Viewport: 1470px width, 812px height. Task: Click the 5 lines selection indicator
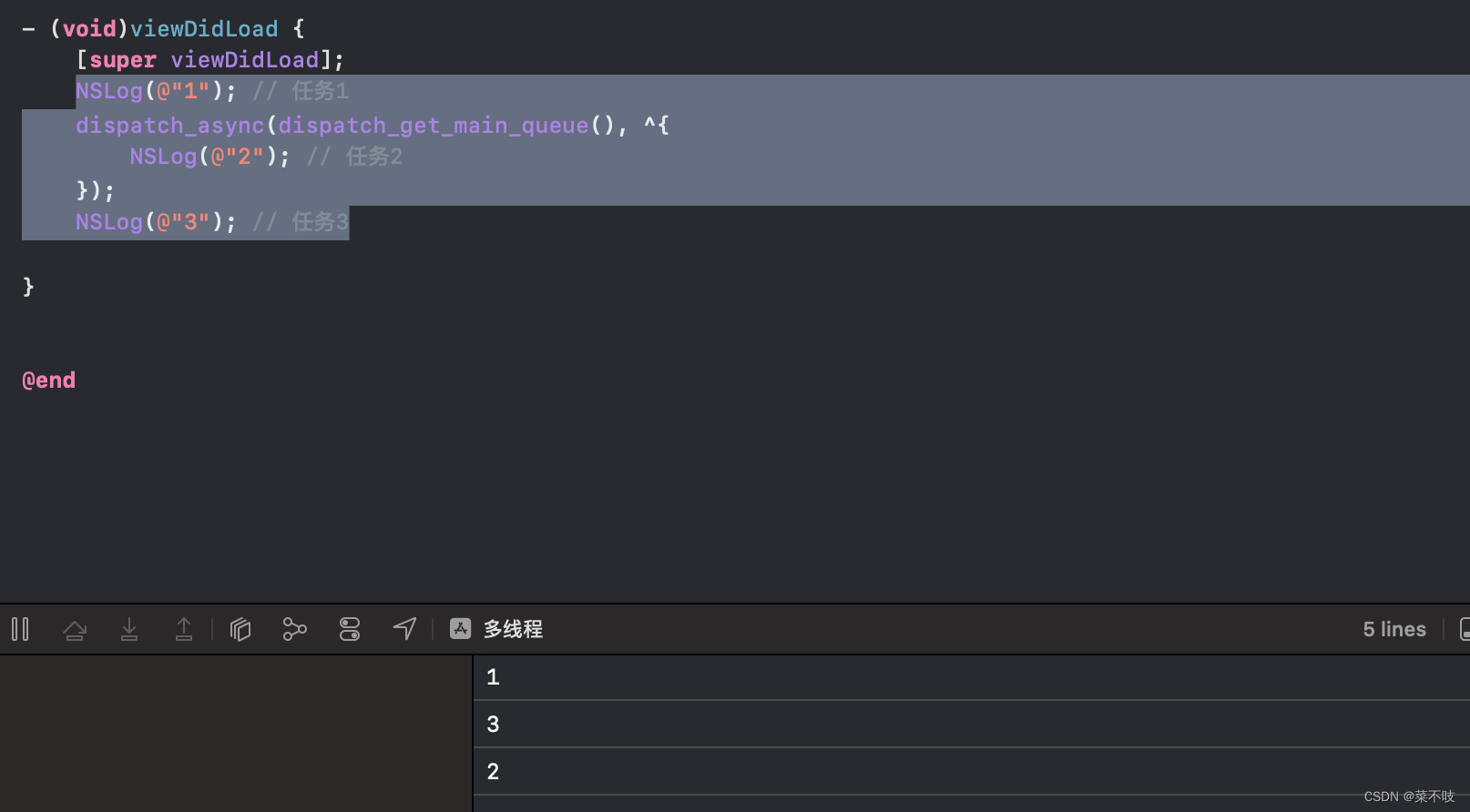coord(1394,629)
